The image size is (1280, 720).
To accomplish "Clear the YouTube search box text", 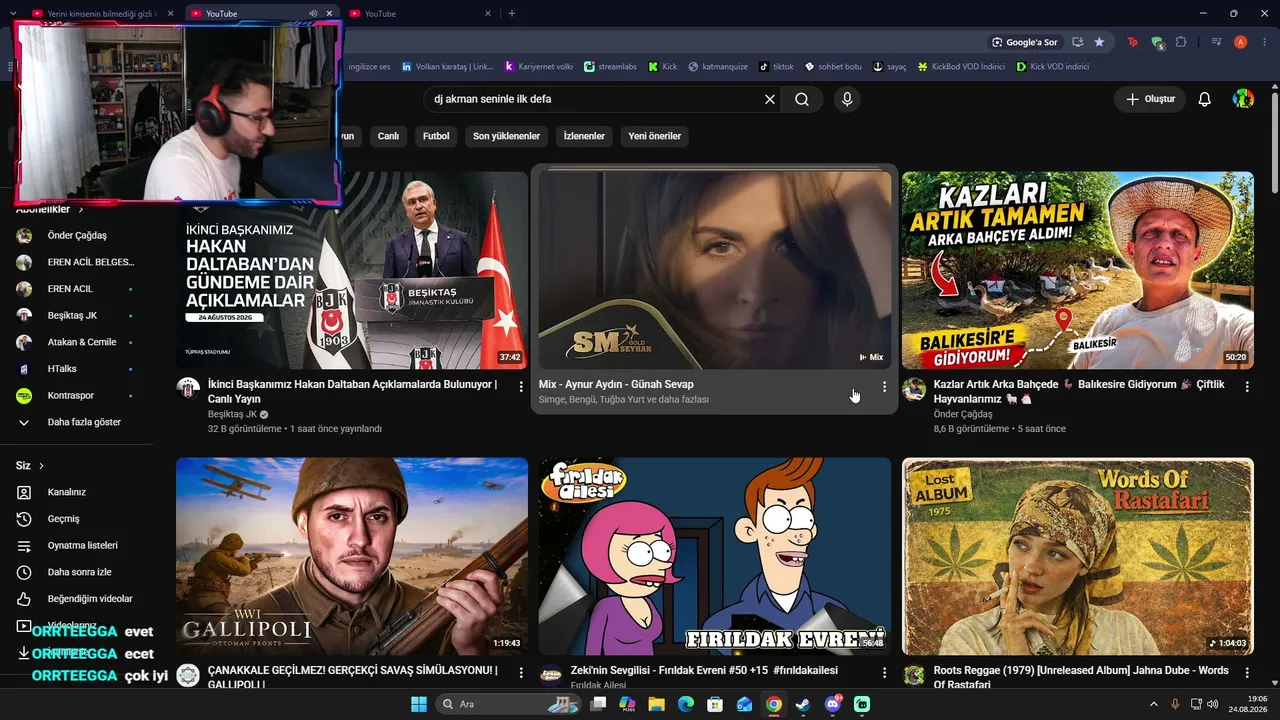I will 770,99.
